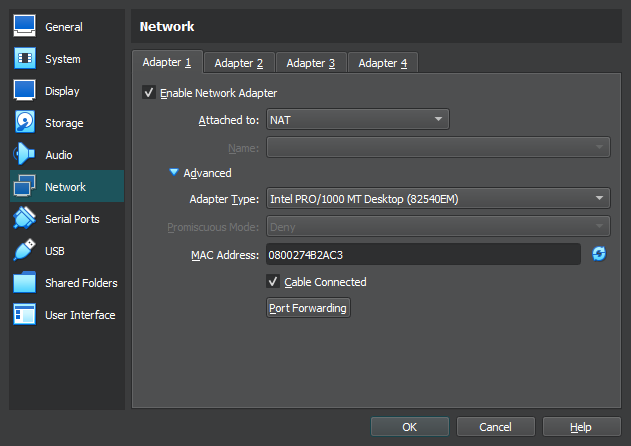Open the Display monitor icon
This screenshot has width=631, height=446.
[x=25, y=91]
